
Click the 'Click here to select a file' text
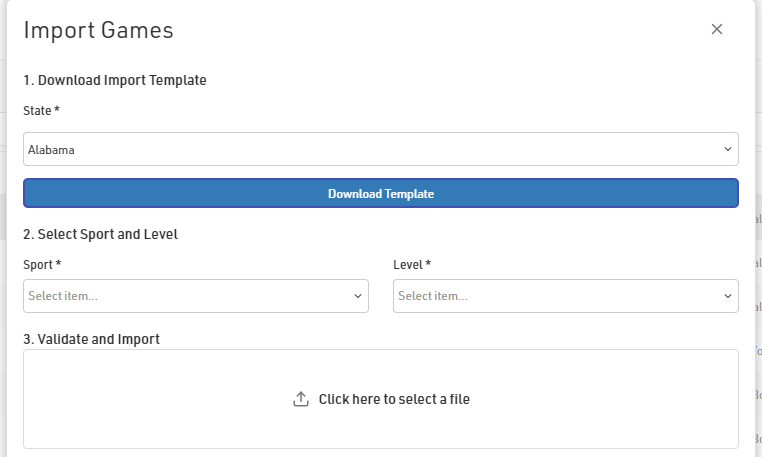394,399
